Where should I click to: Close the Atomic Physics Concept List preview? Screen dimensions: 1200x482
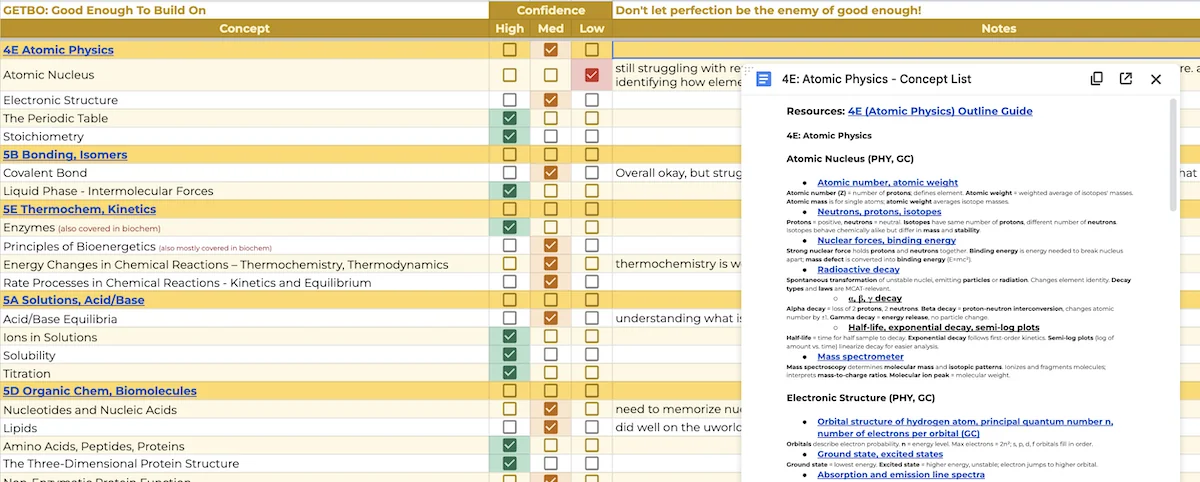click(x=1156, y=79)
